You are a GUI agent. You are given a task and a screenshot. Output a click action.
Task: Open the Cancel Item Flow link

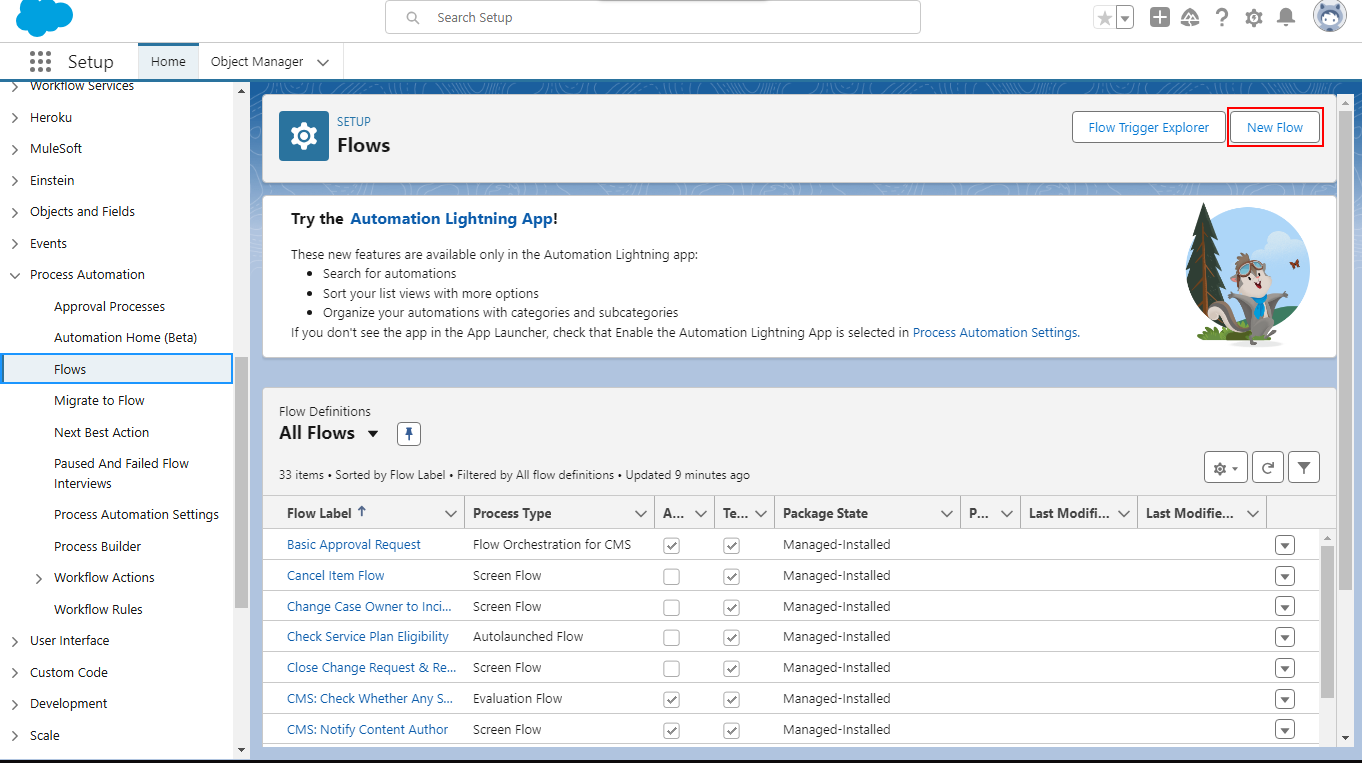pyautogui.click(x=336, y=576)
